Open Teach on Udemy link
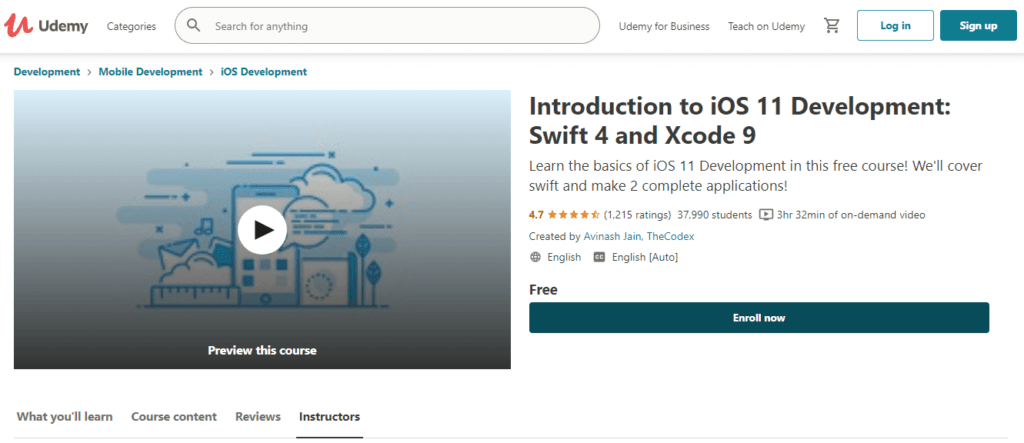Image resolution: width=1024 pixels, height=443 pixels. pyautogui.click(x=767, y=26)
